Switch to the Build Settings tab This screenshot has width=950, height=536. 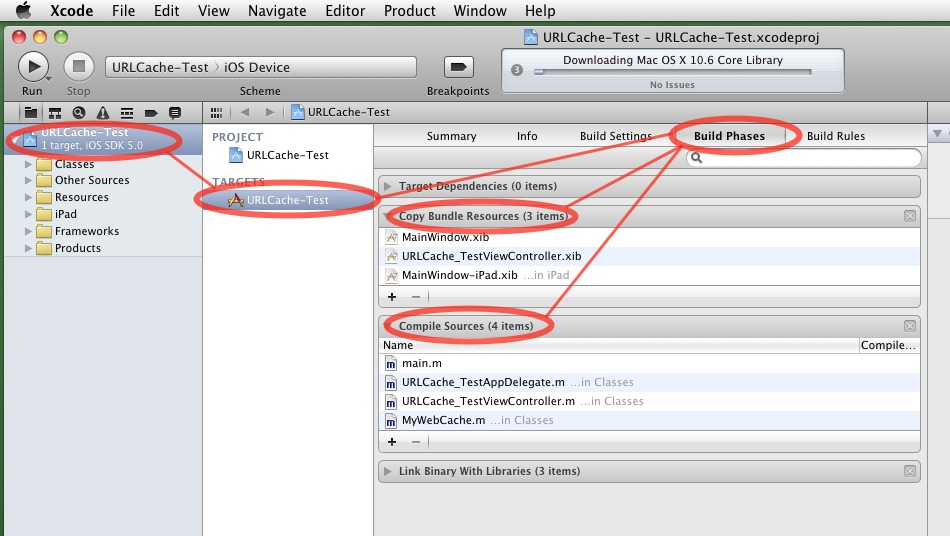(x=616, y=136)
